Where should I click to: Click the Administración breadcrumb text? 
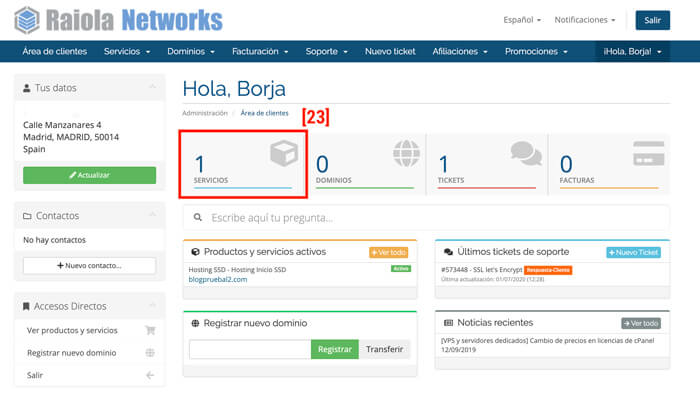tap(205, 113)
